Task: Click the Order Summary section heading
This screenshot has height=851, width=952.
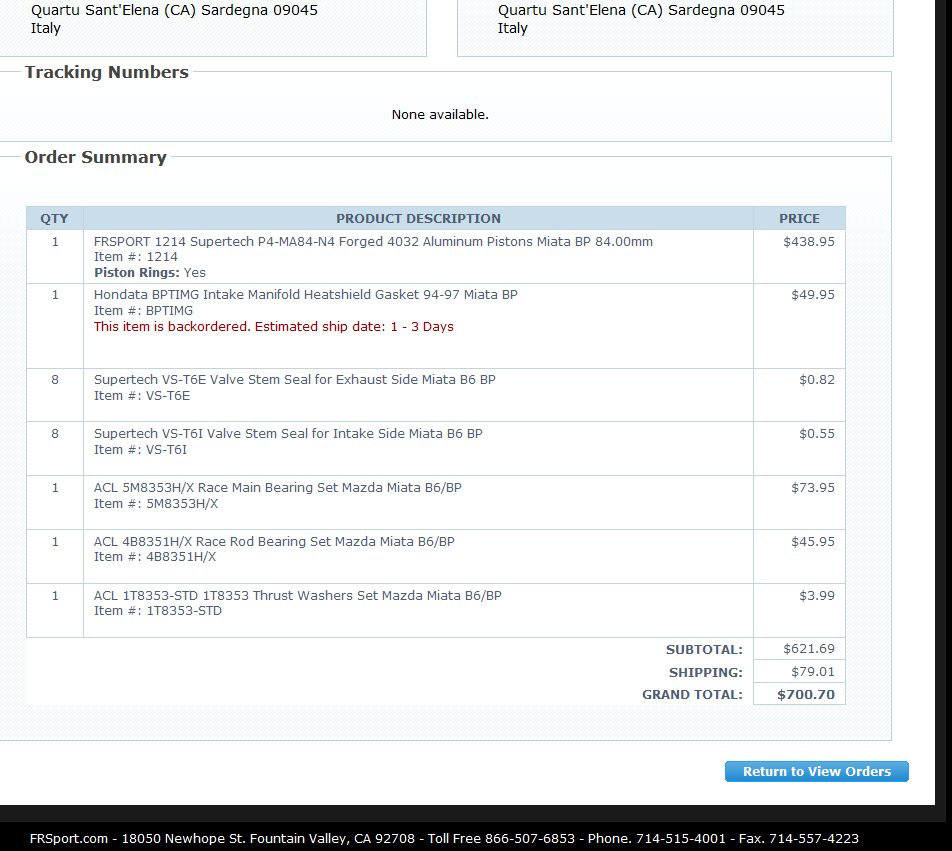Action: click(x=95, y=157)
